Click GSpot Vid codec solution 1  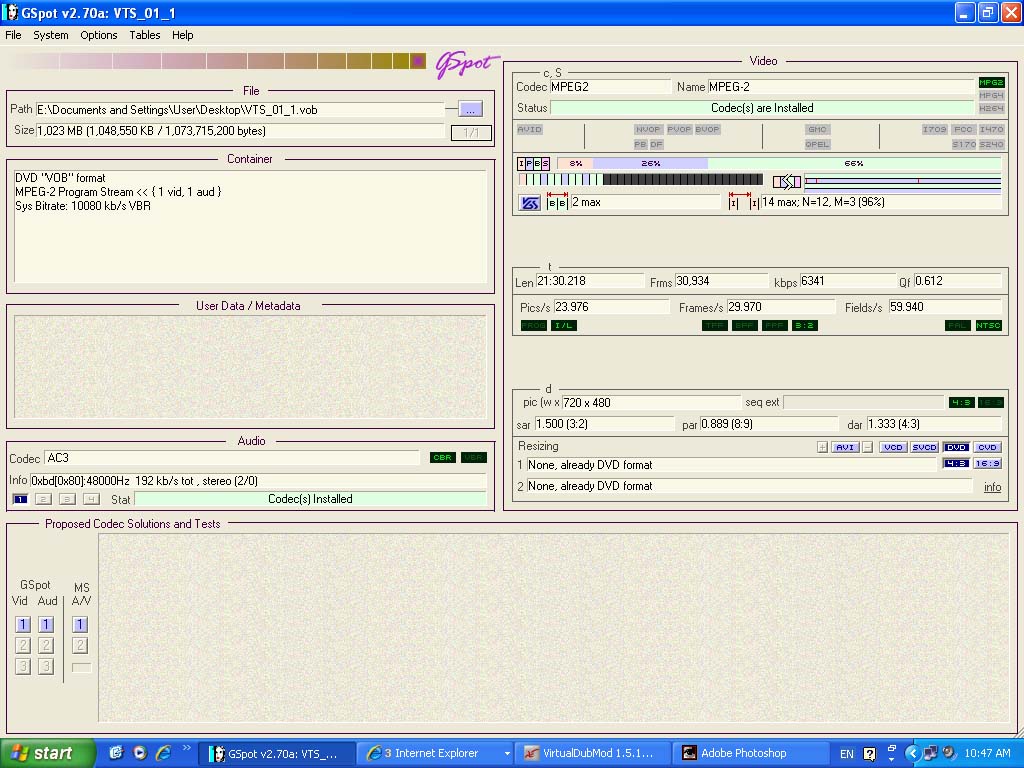[23, 624]
